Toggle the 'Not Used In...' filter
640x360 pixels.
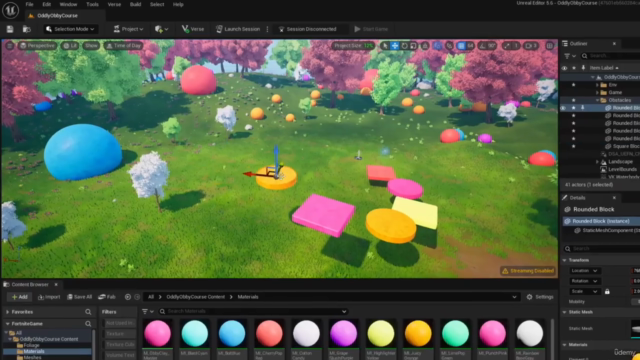pos(119,323)
